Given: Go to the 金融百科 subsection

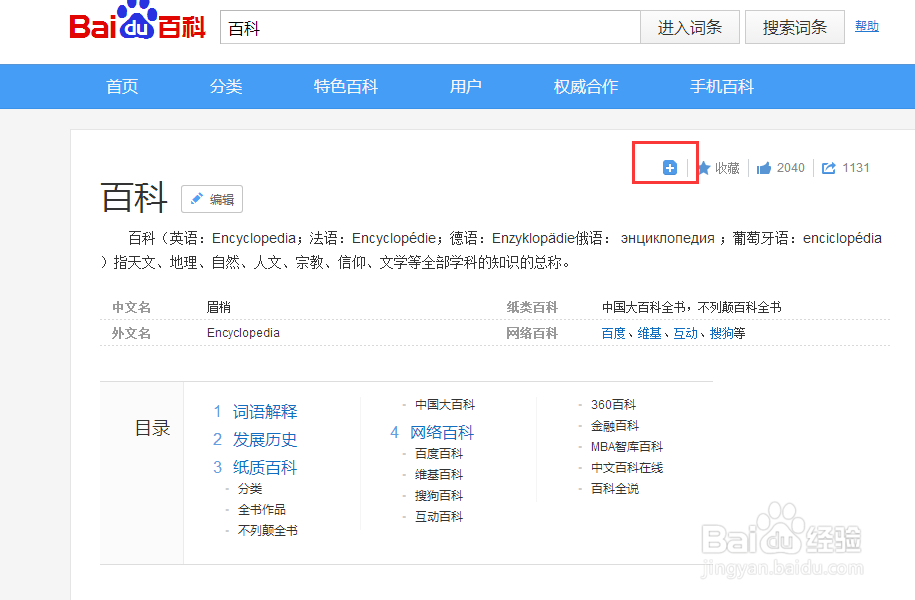Looking at the screenshot, I should pyautogui.click(x=614, y=425).
